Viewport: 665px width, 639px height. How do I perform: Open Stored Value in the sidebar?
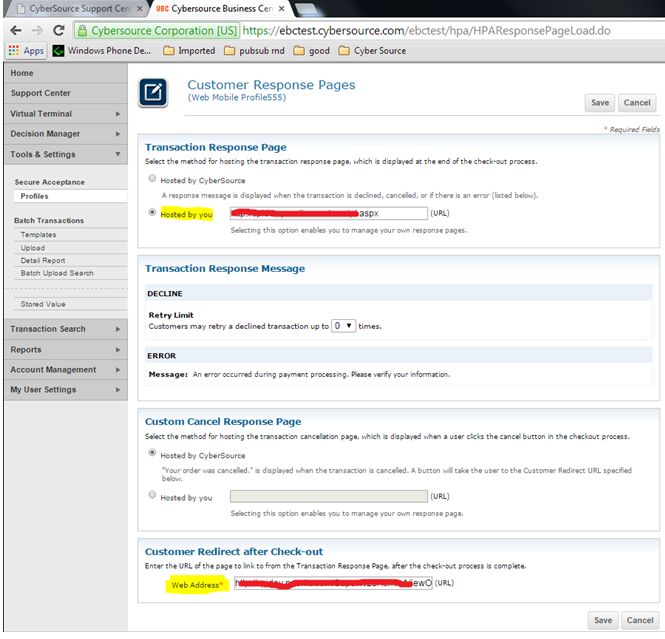[x=70, y=304]
